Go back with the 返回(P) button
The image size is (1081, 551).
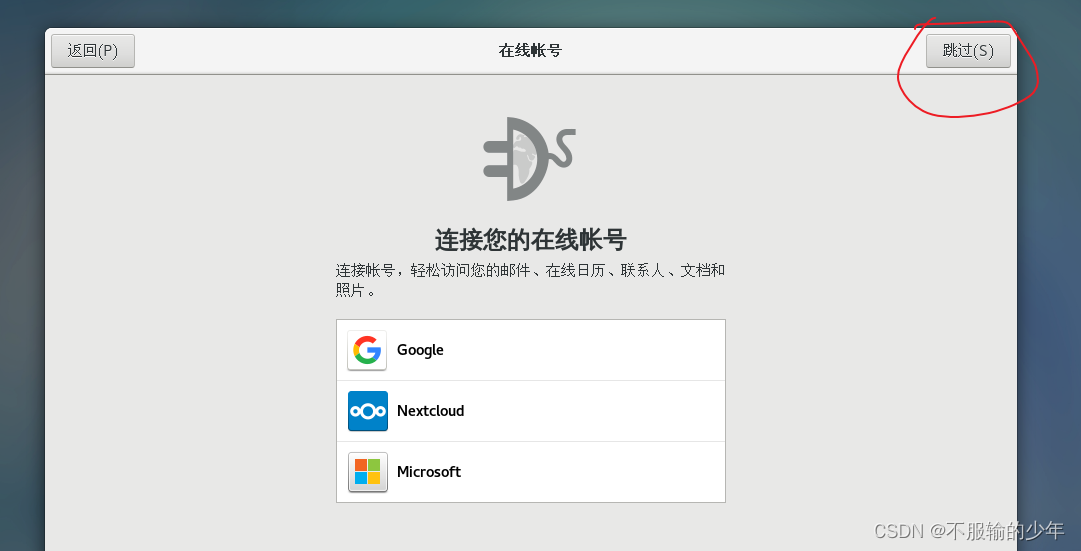pyautogui.click(x=93, y=51)
